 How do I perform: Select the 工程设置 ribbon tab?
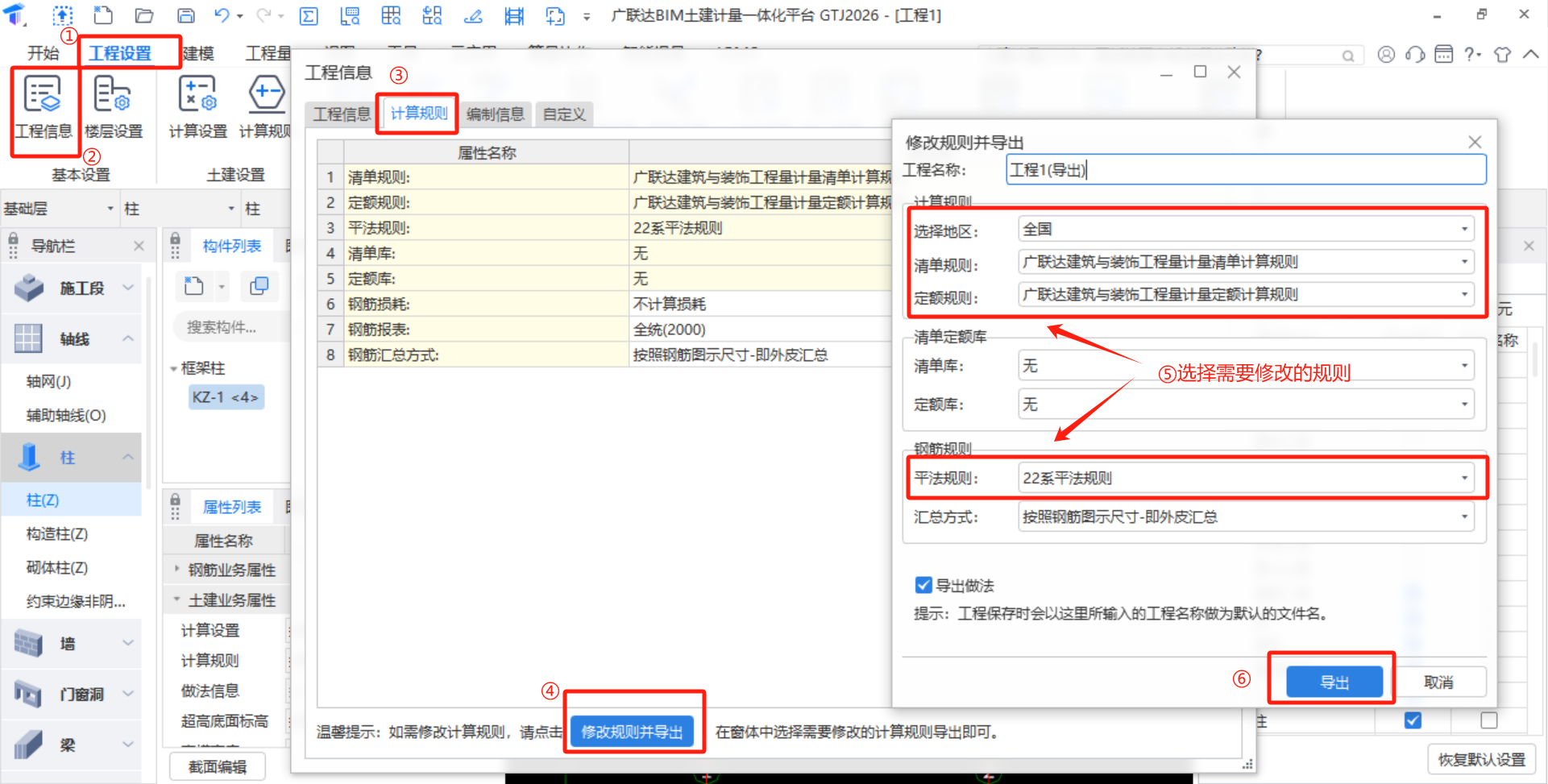[x=120, y=53]
